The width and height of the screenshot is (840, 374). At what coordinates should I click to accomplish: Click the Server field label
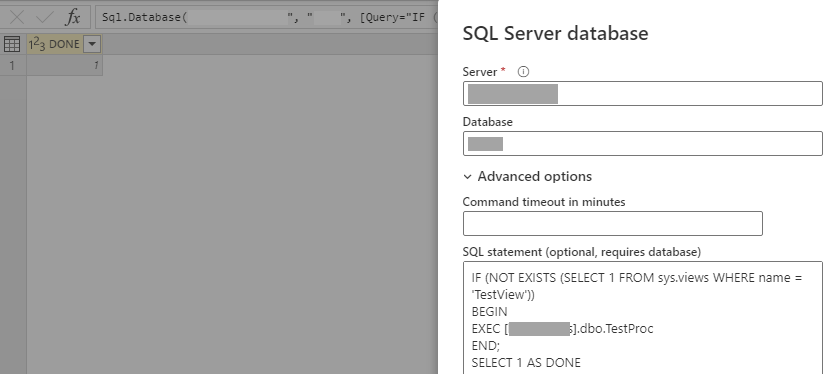coord(480,71)
